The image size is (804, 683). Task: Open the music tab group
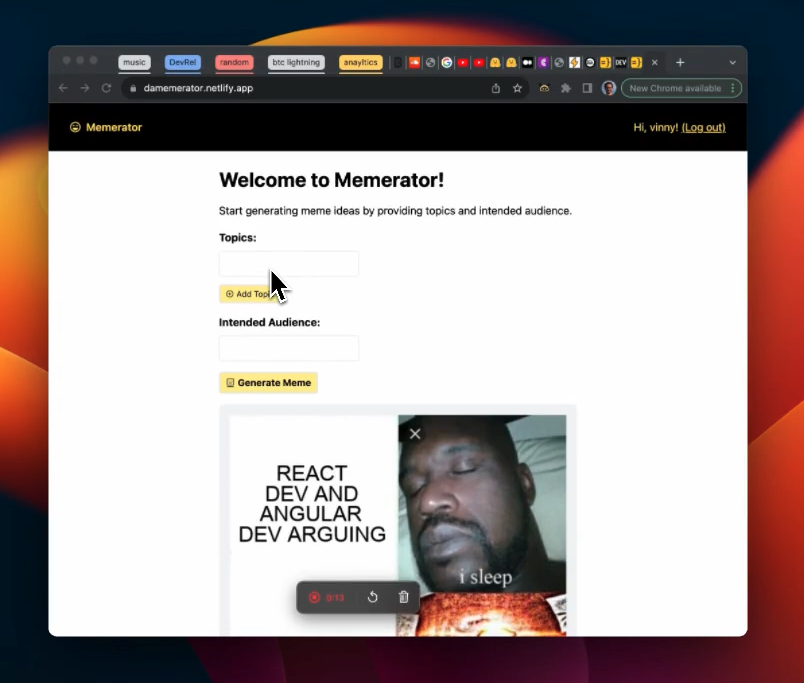pos(134,62)
